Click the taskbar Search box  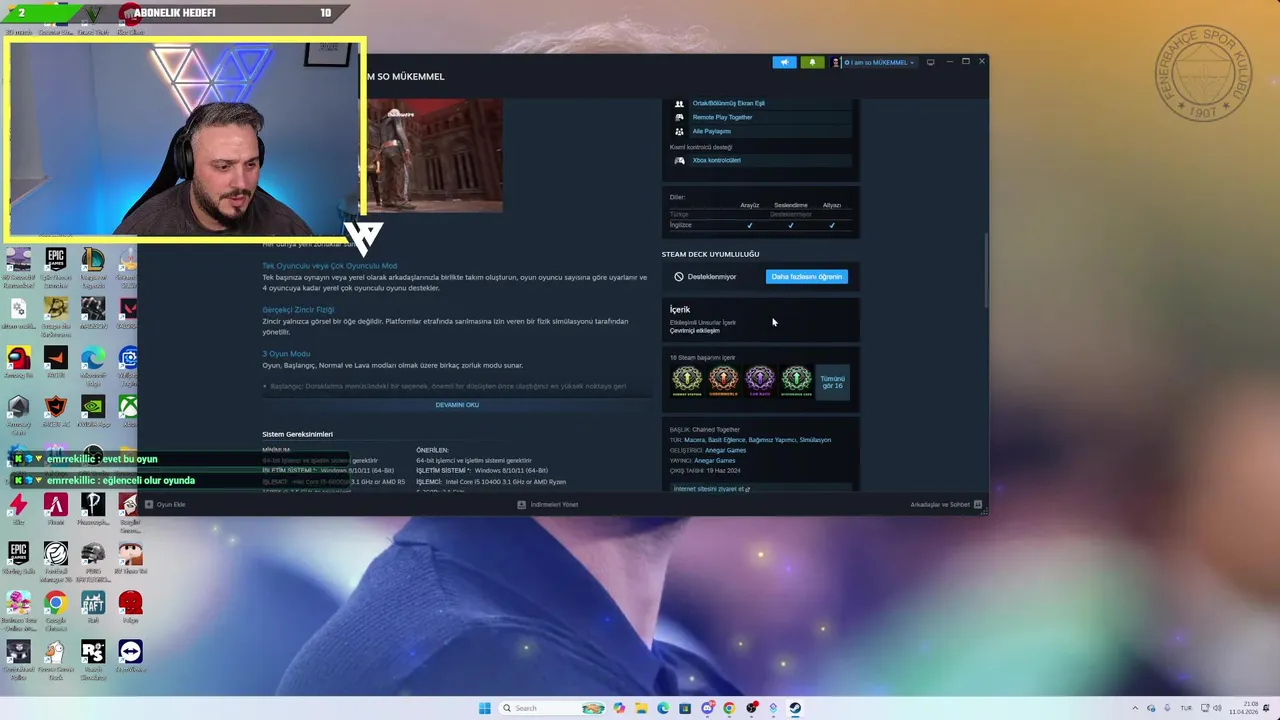tap(553, 708)
